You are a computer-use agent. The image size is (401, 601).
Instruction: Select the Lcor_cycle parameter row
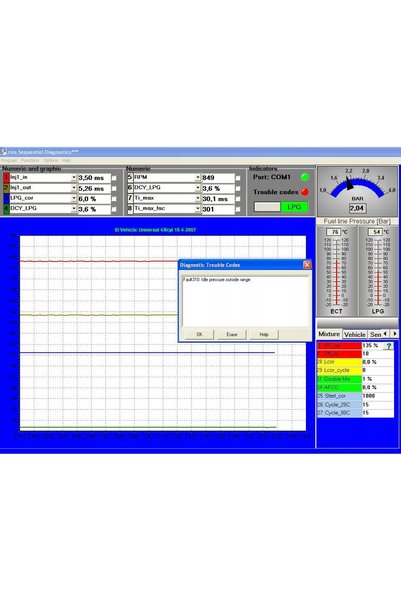coord(355,370)
